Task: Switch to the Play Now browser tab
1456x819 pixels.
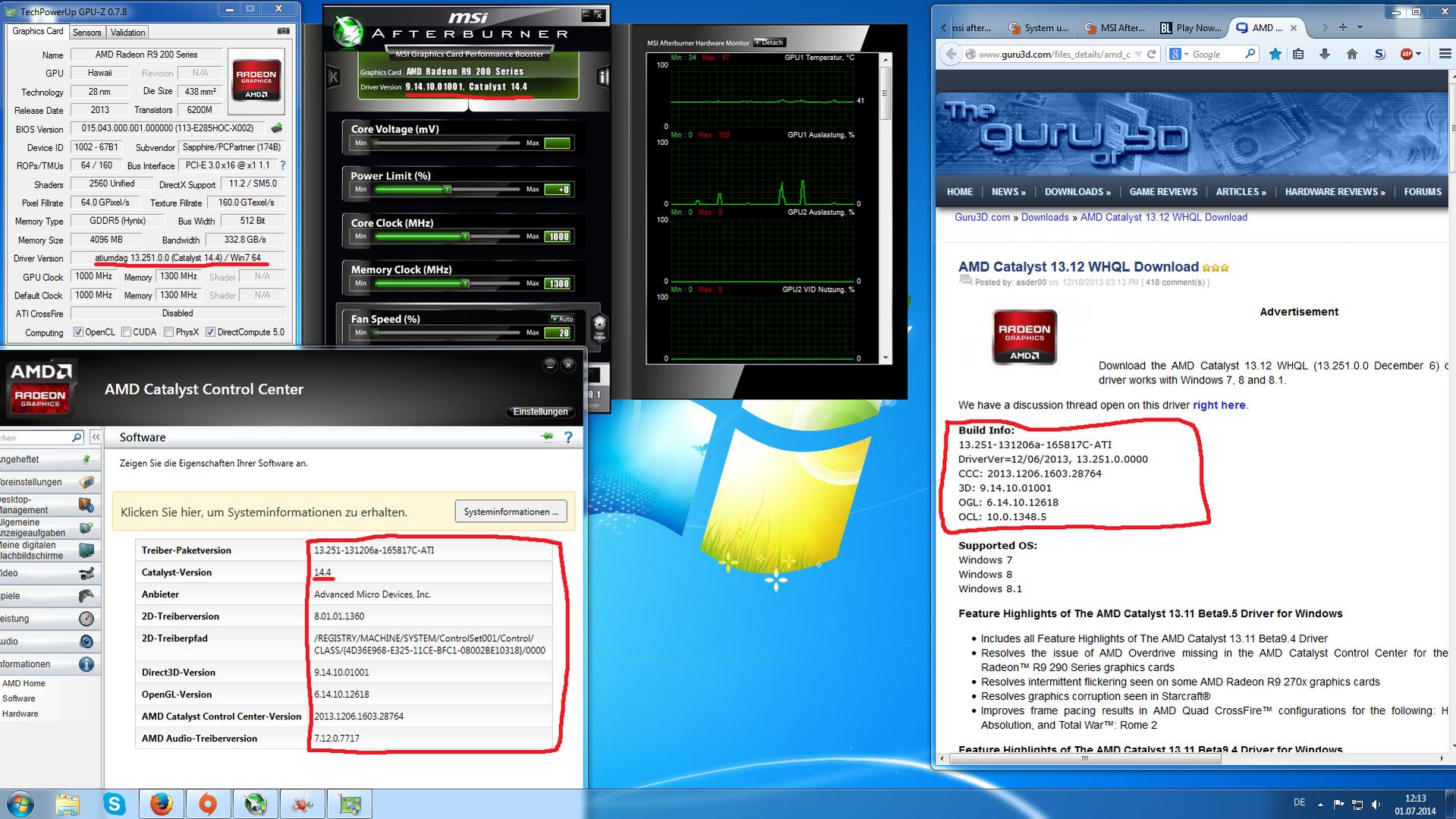Action: tap(1191, 28)
